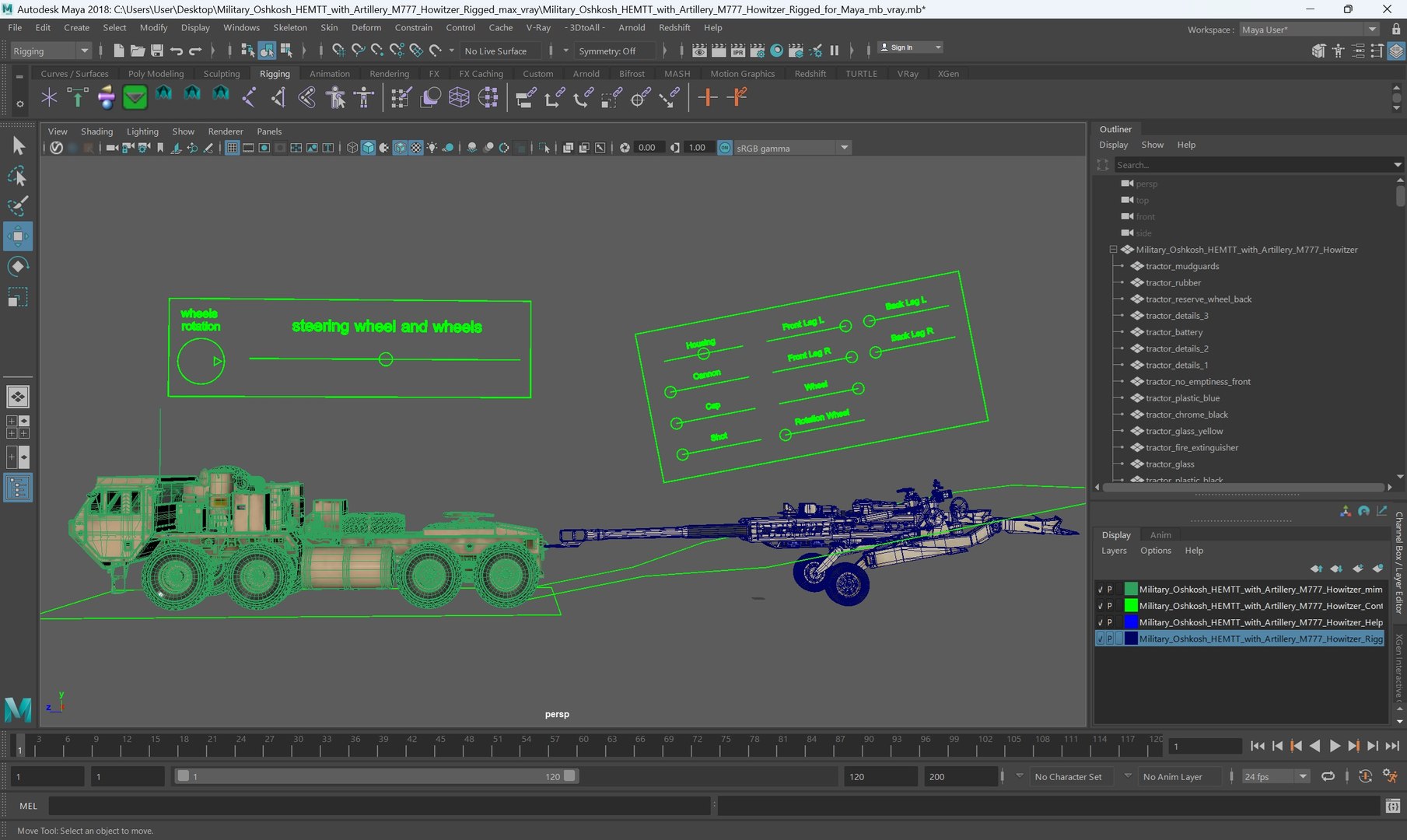Toggle wireframe on shaded in viewport
This screenshot has width=1407, height=840.
400,148
